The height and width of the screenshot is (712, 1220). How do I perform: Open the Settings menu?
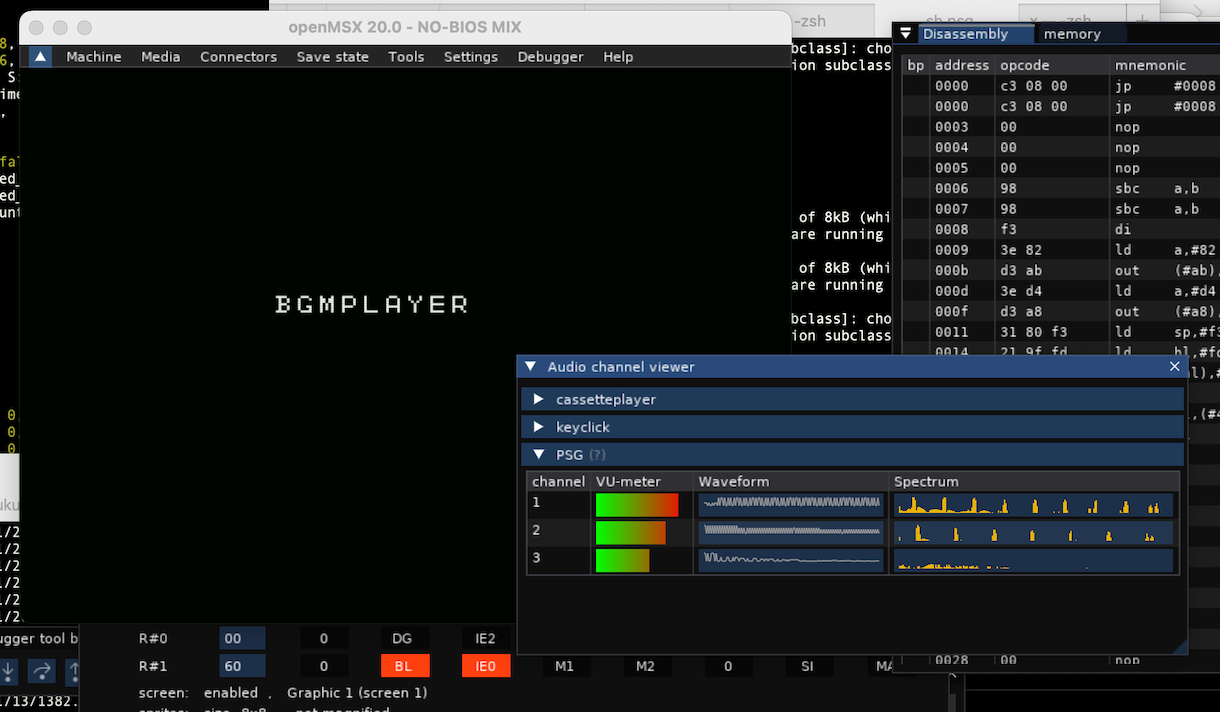[471, 57]
